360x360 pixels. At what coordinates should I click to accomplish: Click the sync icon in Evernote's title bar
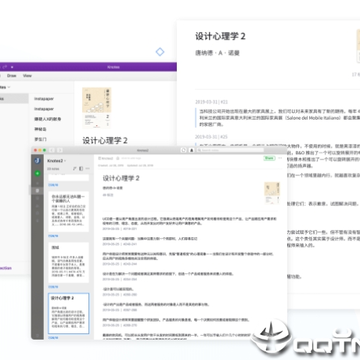pos(184,150)
